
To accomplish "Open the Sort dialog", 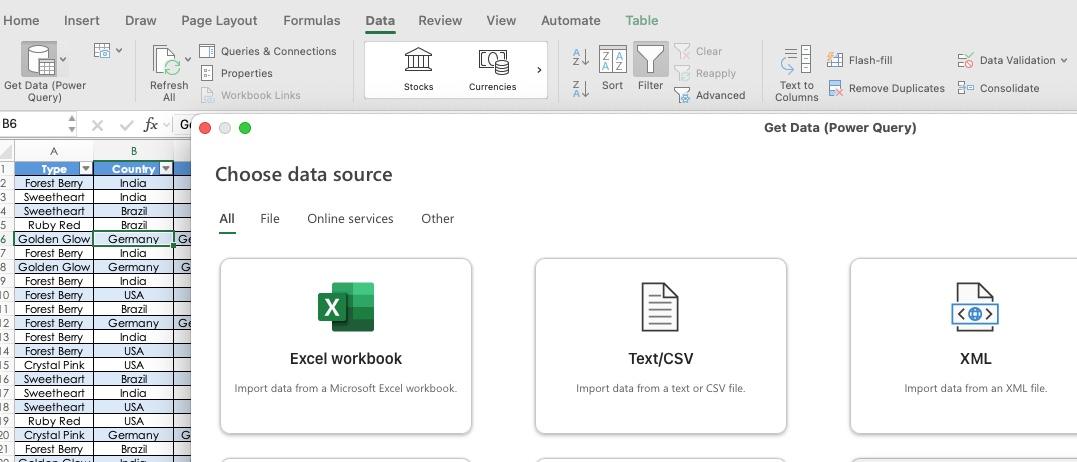I will coord(613,68).
